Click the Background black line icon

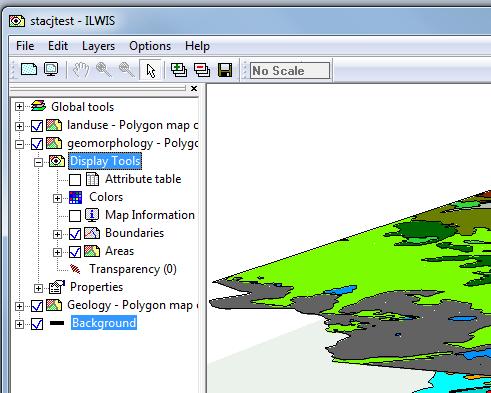57,323
